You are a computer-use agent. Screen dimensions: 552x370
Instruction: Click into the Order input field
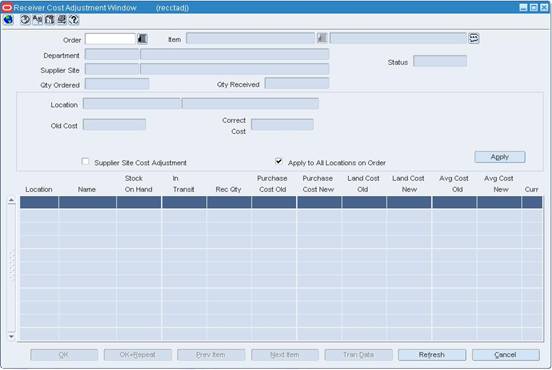pyautogui.click(x=110, y=39)
